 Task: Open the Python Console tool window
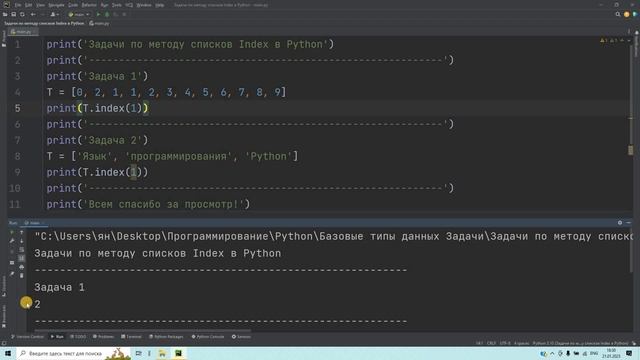208,337
